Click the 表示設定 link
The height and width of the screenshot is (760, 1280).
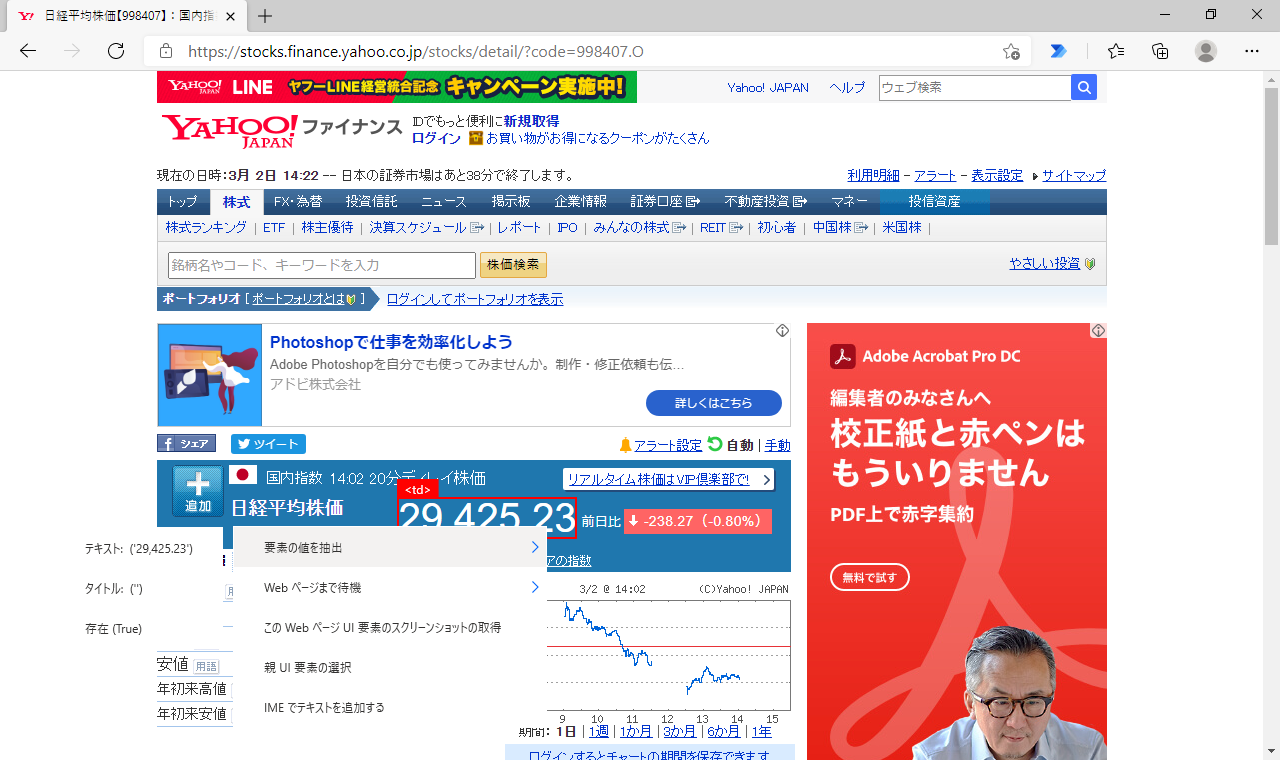pyautogui.click(x=997, y=175)
